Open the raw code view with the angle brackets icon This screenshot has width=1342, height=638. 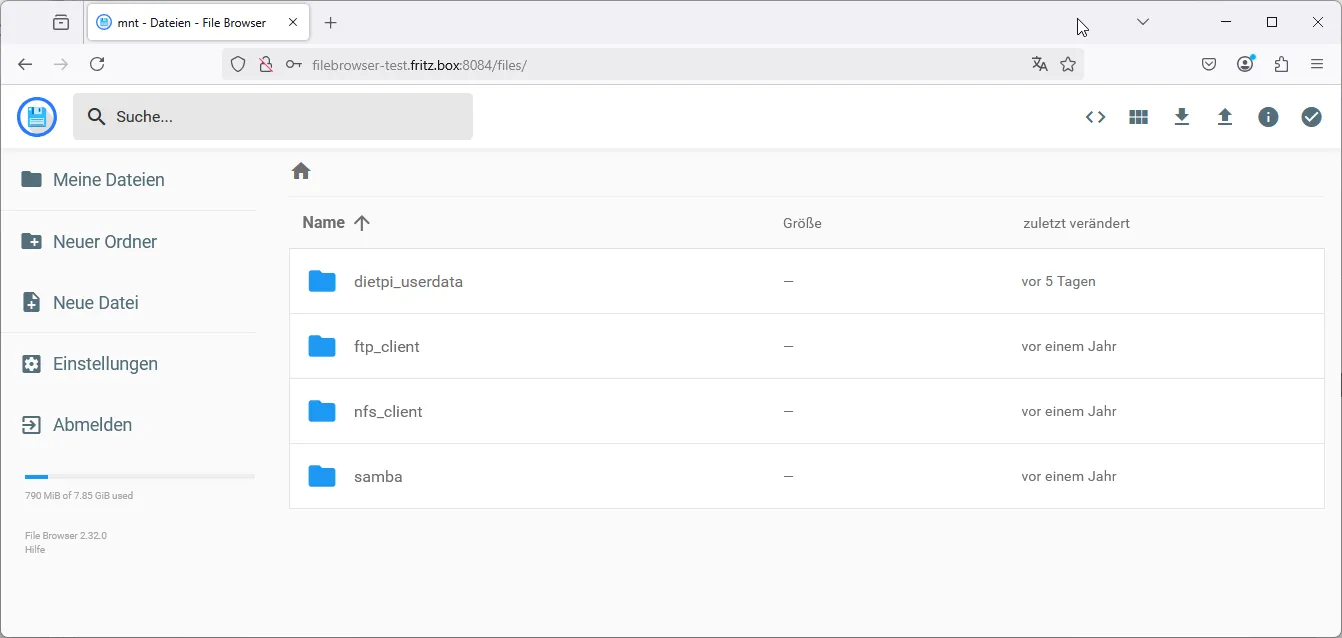1095,117
